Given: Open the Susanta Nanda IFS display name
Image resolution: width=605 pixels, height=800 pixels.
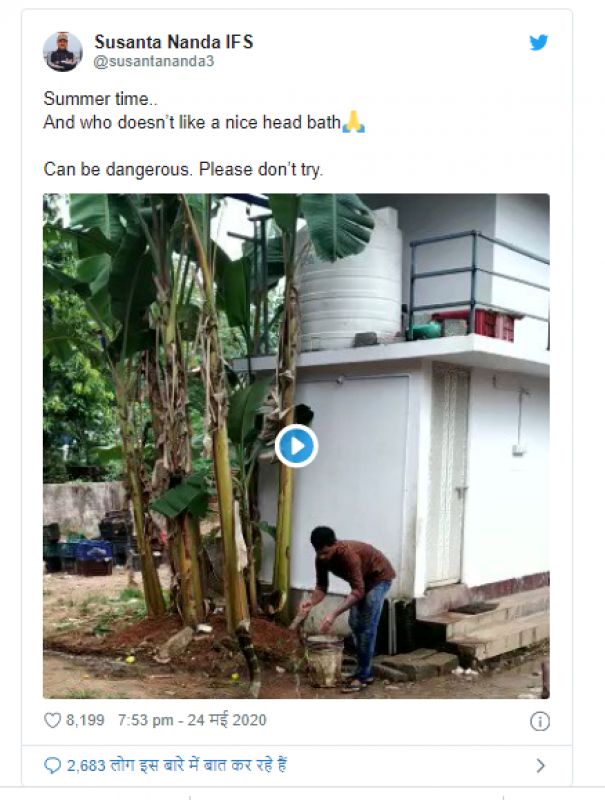Looking at the screenshot, I should (x=173, y=41).
